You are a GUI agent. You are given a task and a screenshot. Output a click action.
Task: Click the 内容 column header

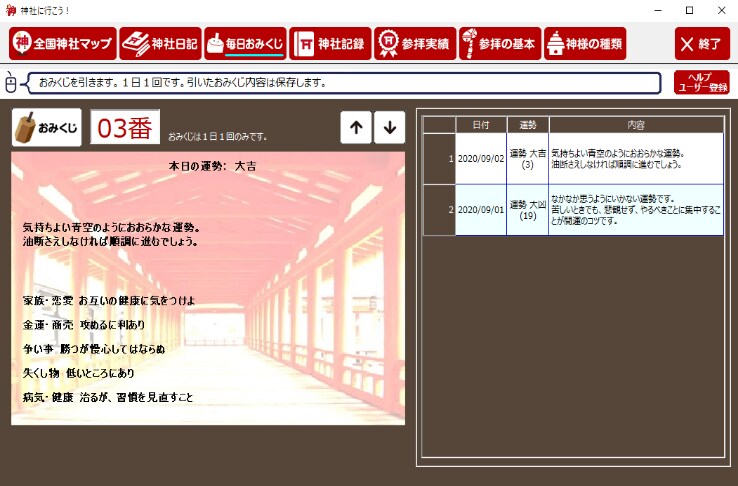pyautogui.click(x=635, y=125)
